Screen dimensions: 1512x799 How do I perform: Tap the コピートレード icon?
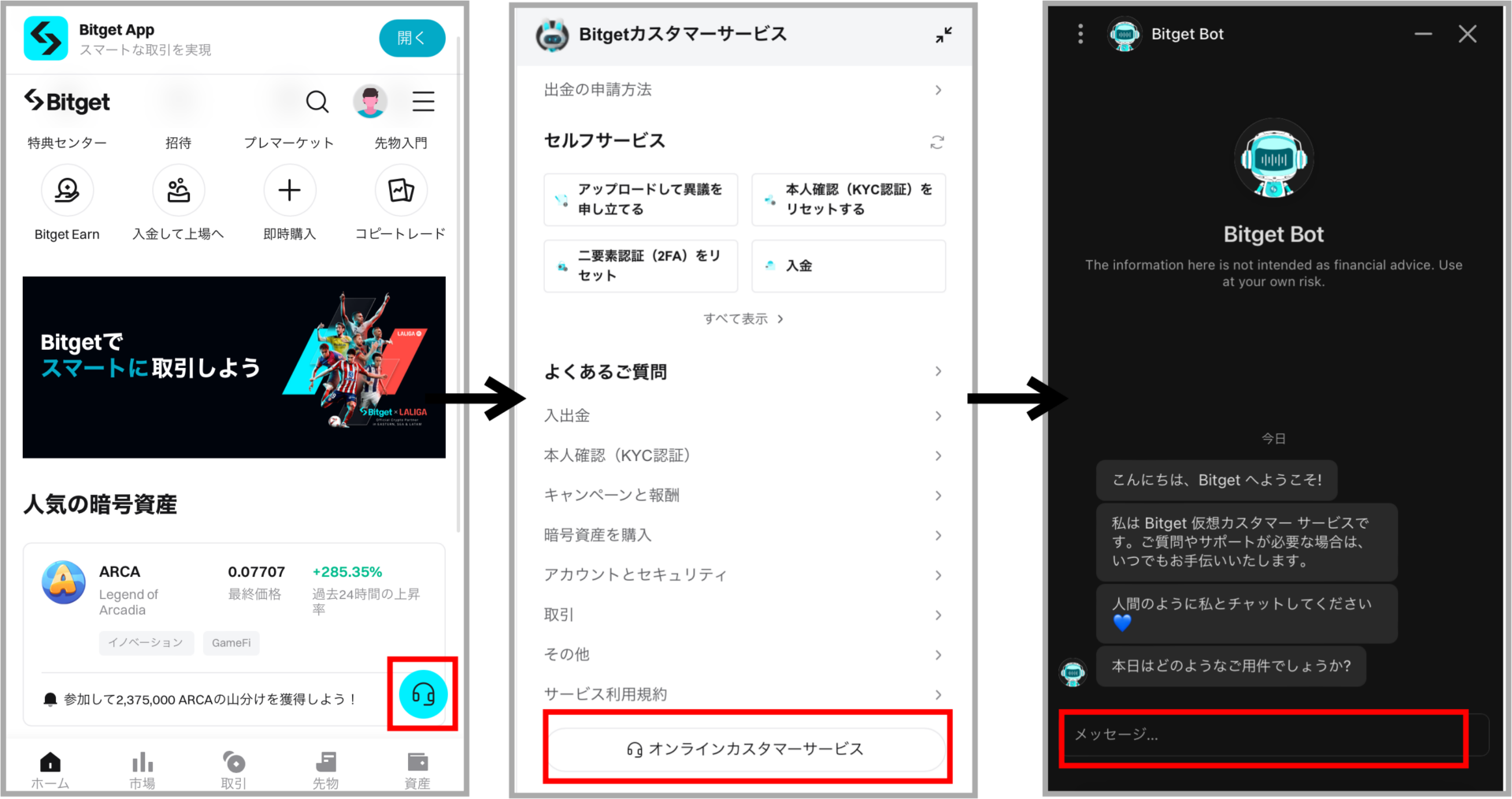coord(401,190)
